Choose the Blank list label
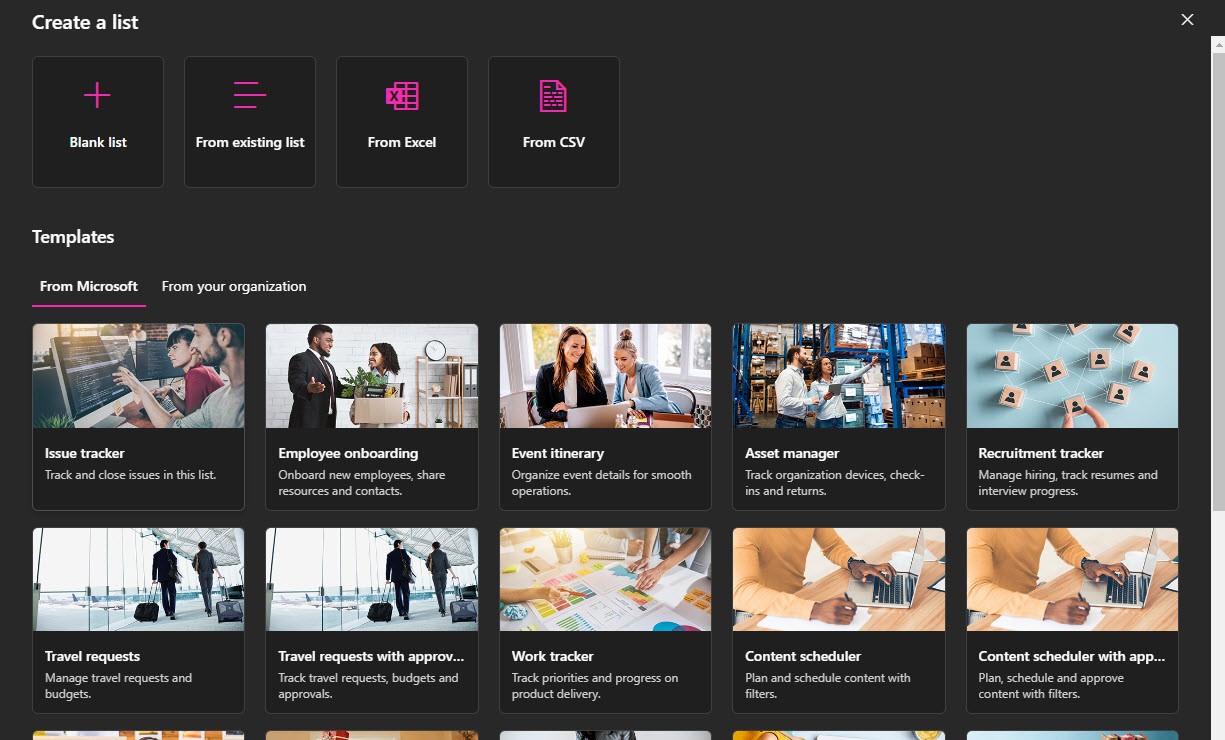The height and width of the screenshot is (740, 1225). [98, 142]
